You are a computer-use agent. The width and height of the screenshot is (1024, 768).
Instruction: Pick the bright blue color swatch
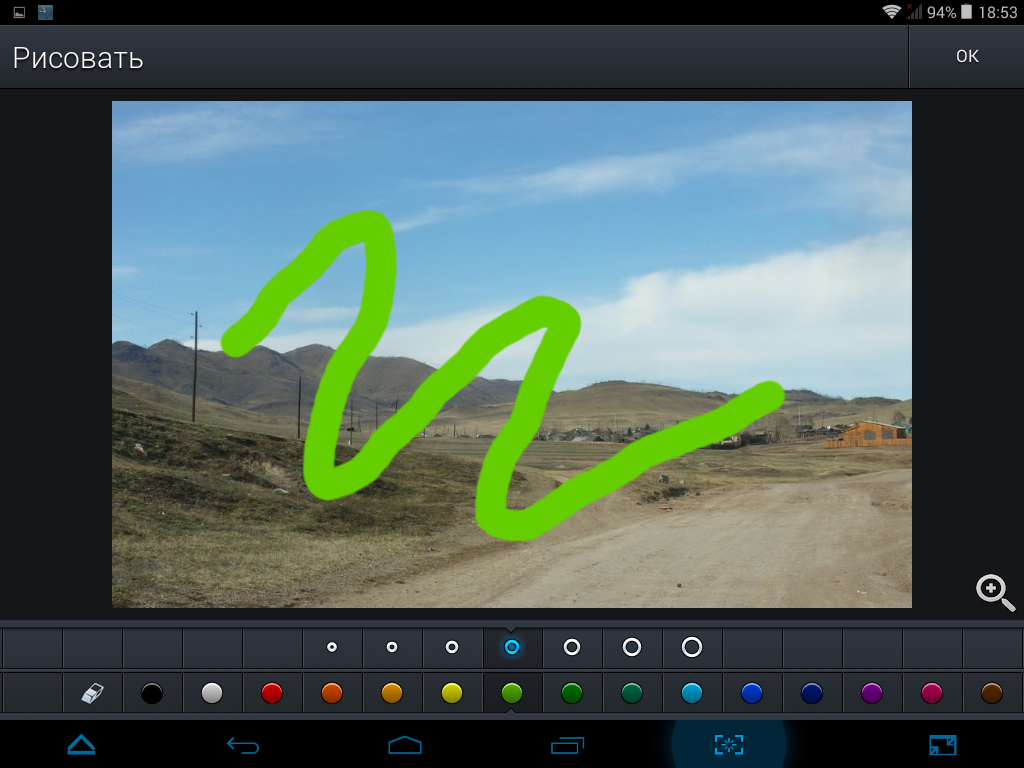(752, 693)
